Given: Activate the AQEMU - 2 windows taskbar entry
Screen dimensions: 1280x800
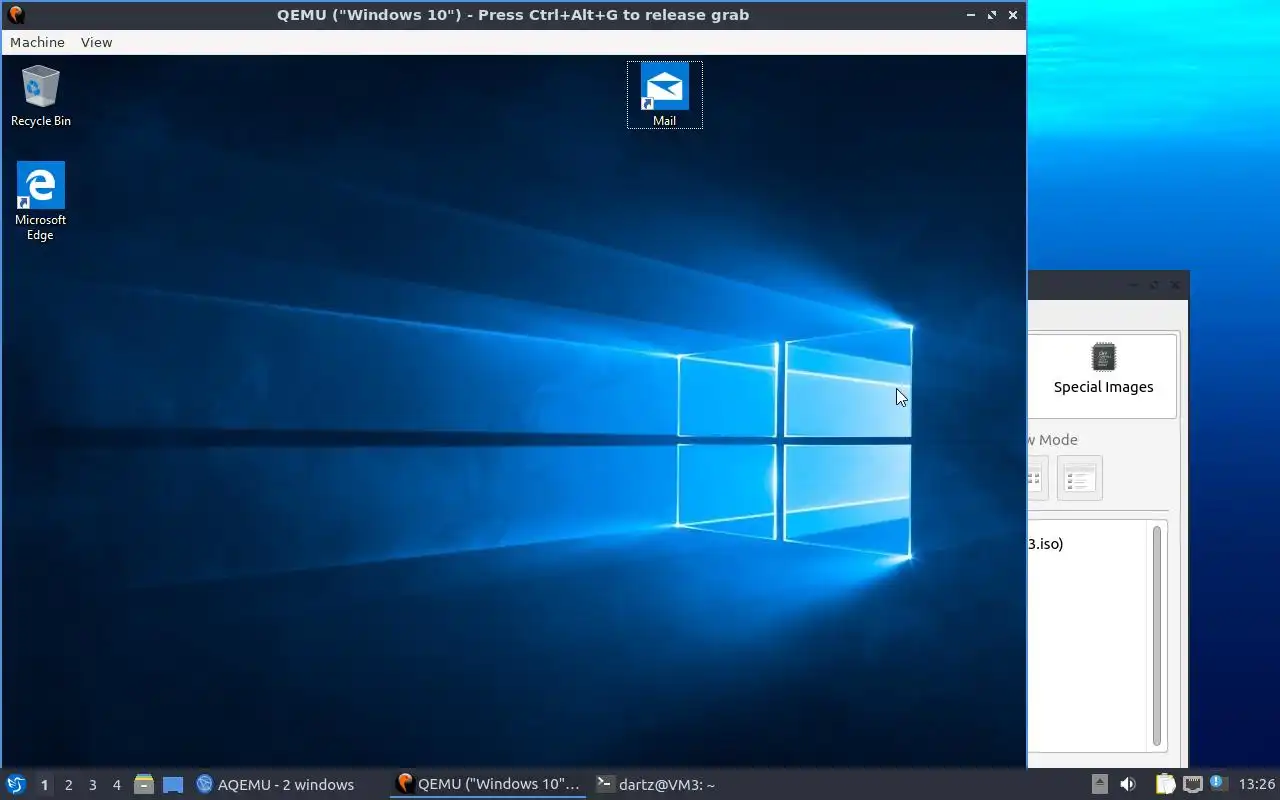Looking at the screenshot, I should 275,785.
